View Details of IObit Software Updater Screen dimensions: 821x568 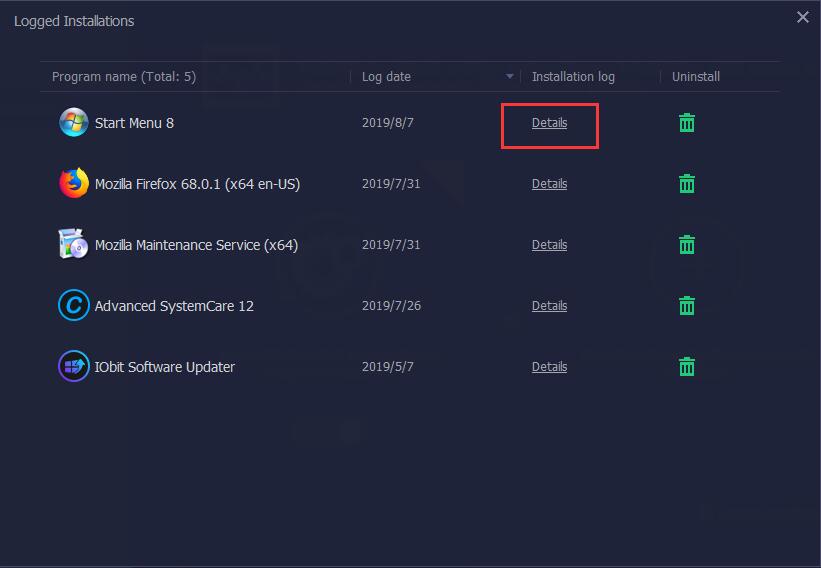click(x=549, y=367)
